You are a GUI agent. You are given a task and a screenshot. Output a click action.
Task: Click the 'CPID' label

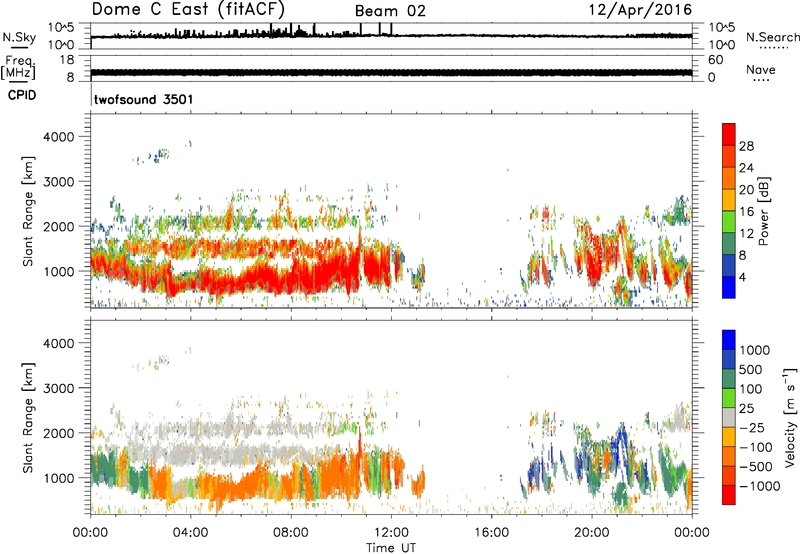click(22, 95)
